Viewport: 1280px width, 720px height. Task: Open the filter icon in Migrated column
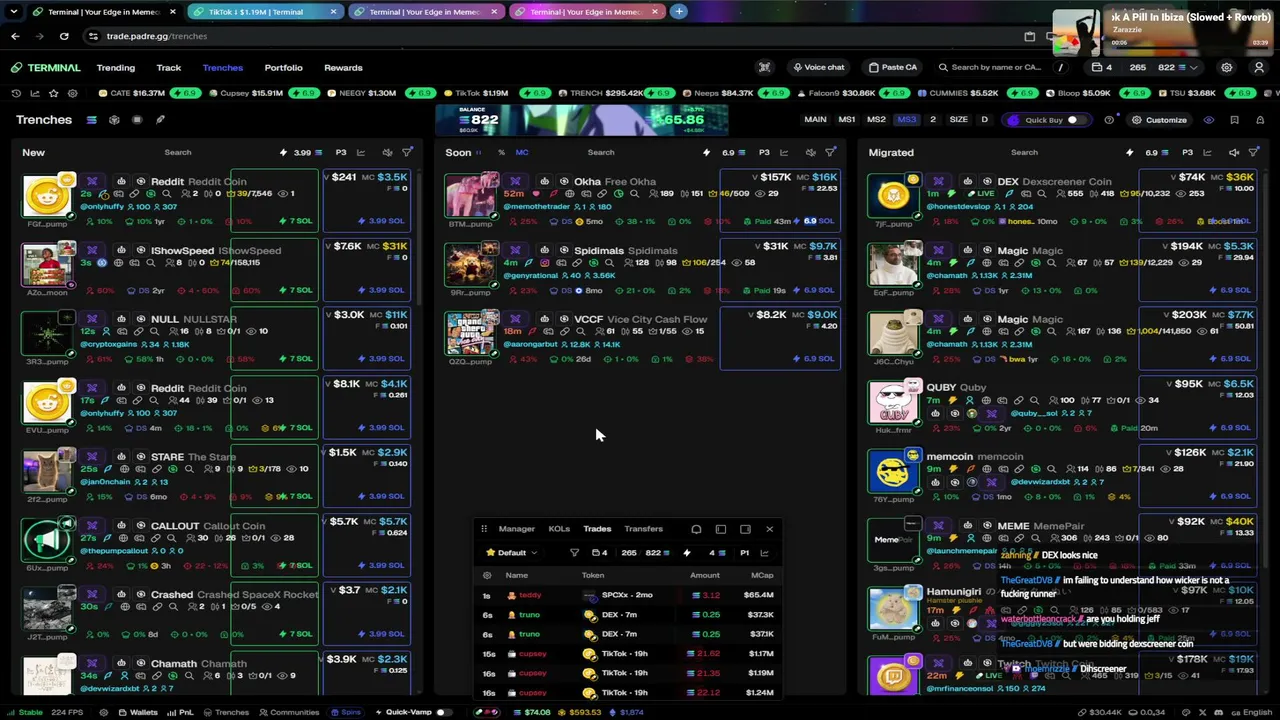[1254, 153]
